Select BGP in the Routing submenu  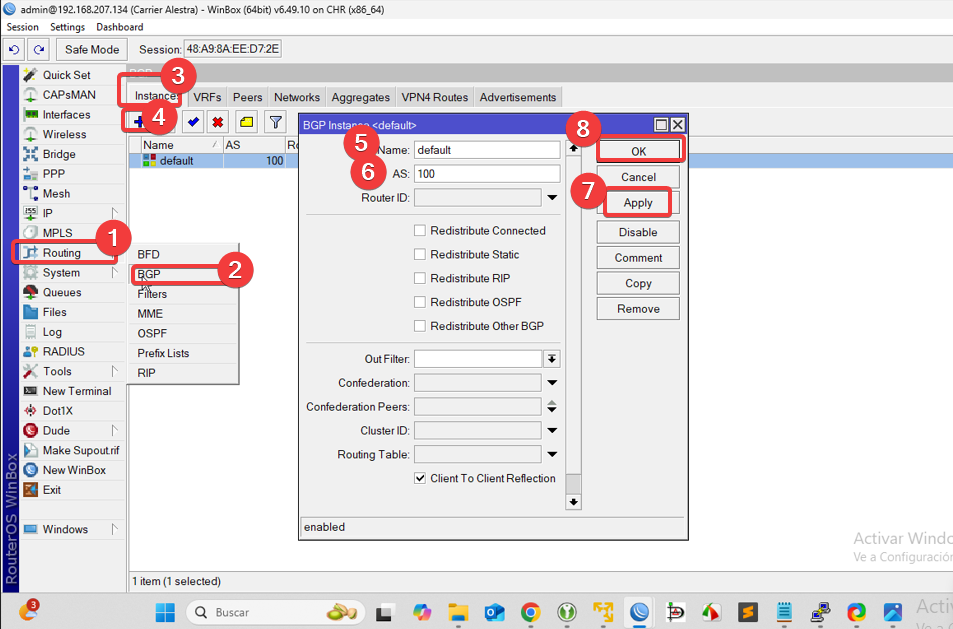150,273
